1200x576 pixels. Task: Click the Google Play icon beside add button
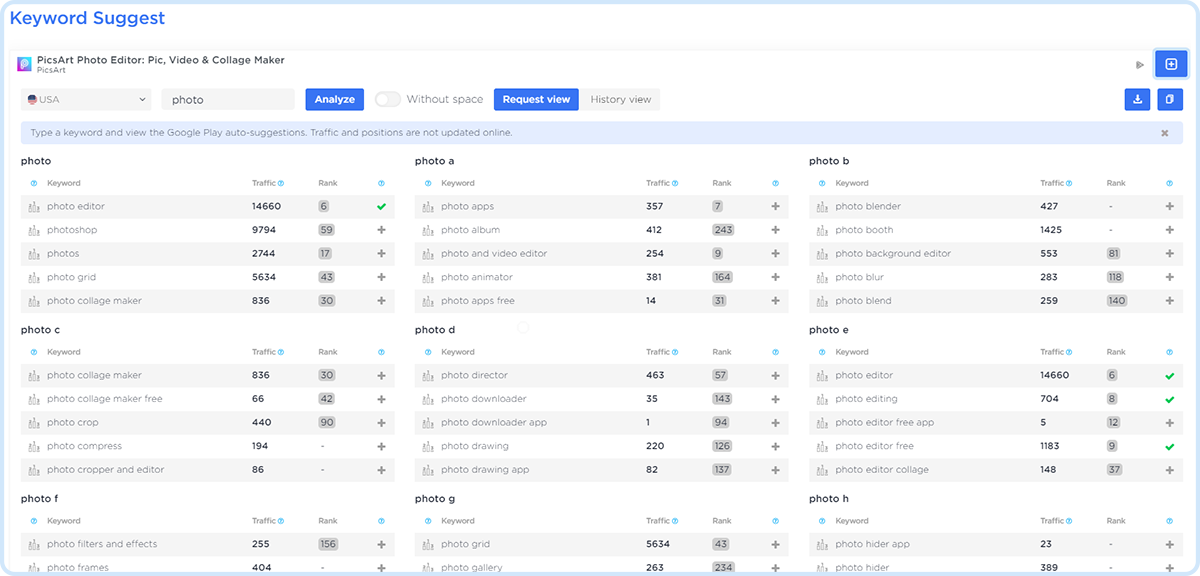(1139, 65)
